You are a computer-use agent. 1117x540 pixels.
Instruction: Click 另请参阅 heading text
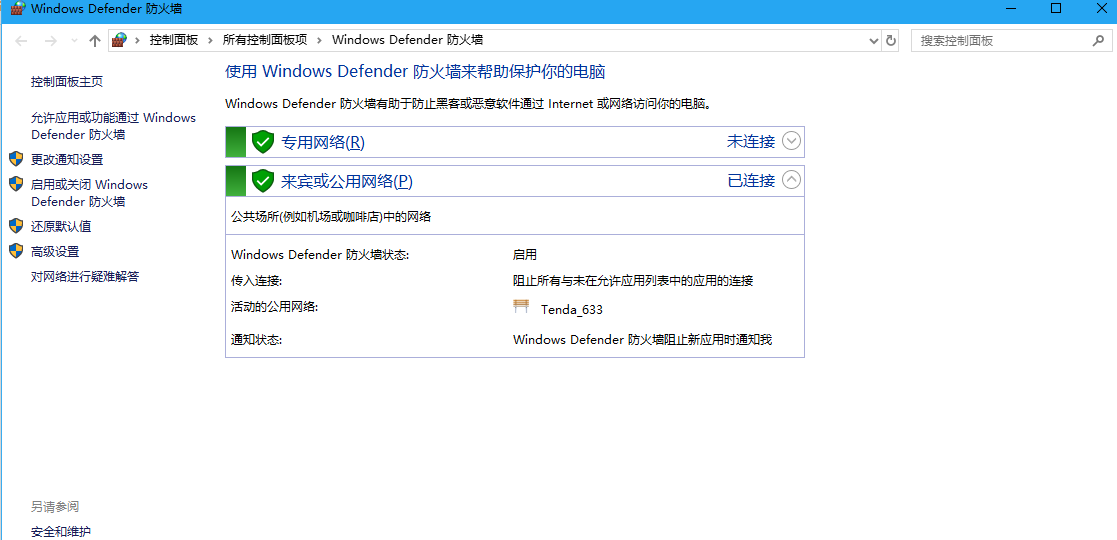point(55,507)
